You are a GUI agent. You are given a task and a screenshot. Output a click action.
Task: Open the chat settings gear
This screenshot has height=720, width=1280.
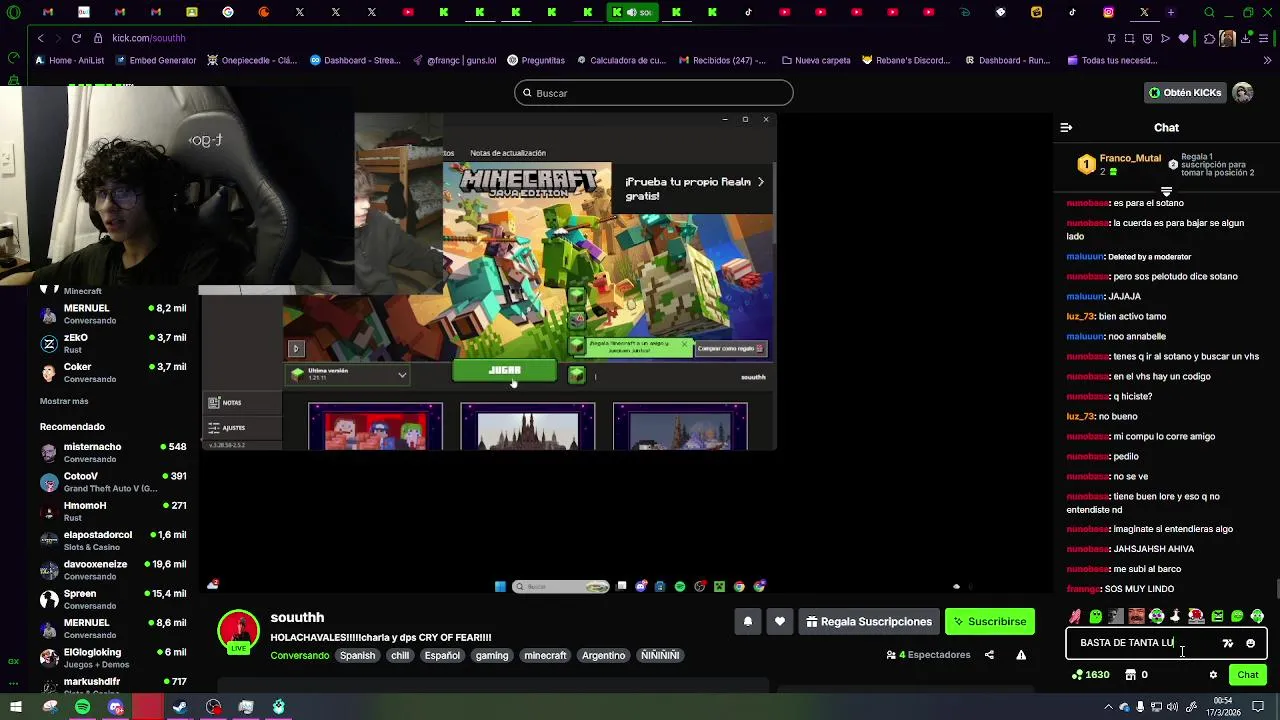click(x=1213, y=675)
